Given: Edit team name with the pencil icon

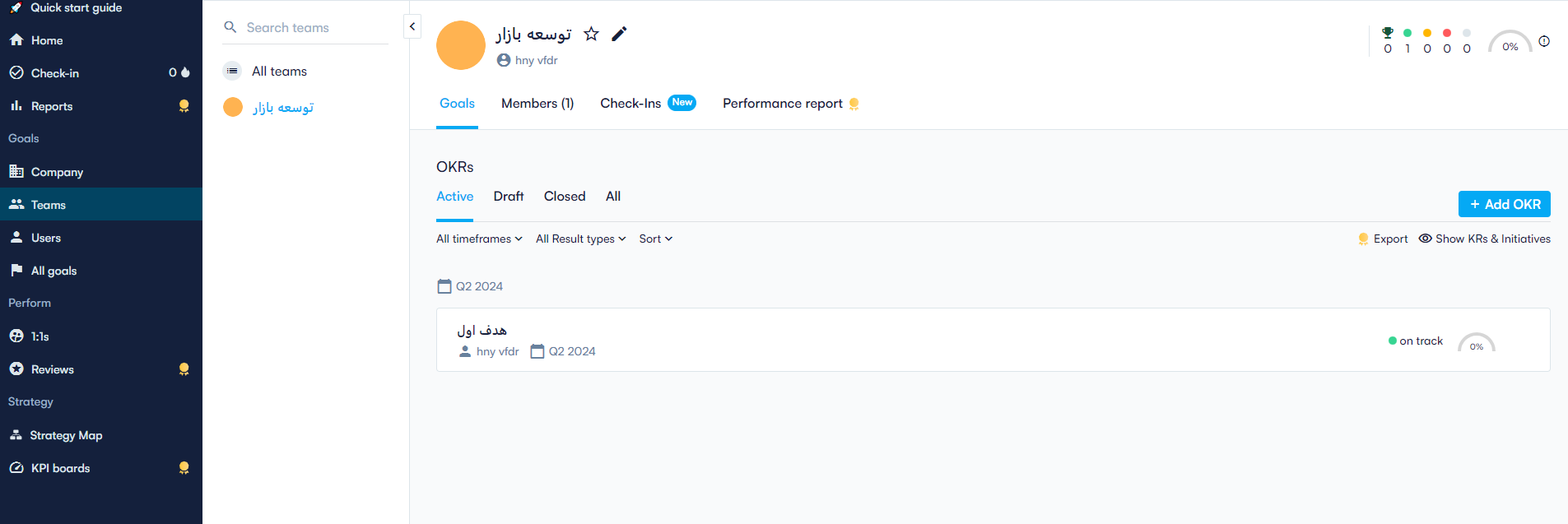Looking at the screenshot, I should (x=619, y=34).
